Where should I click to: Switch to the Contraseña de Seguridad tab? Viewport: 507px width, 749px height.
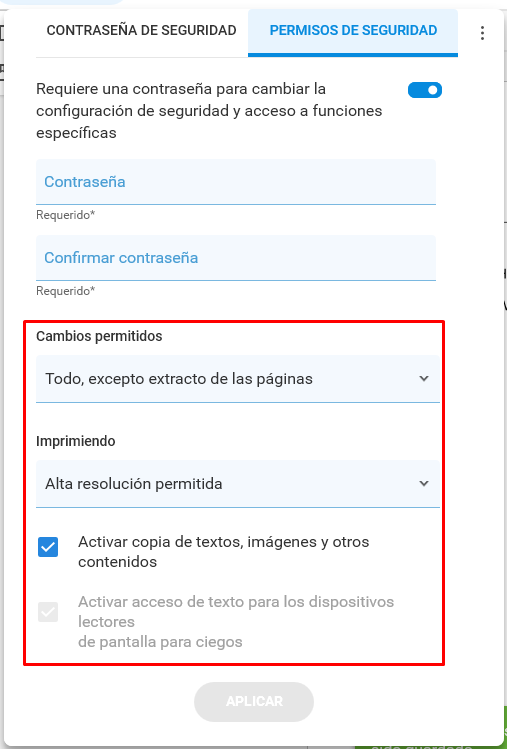click(x=141, y=31)
